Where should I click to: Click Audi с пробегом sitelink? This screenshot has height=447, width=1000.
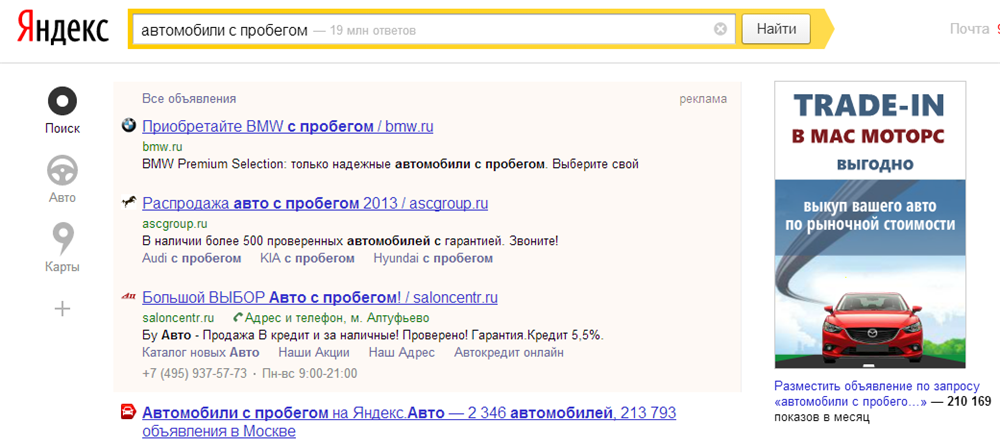point(192,258)
